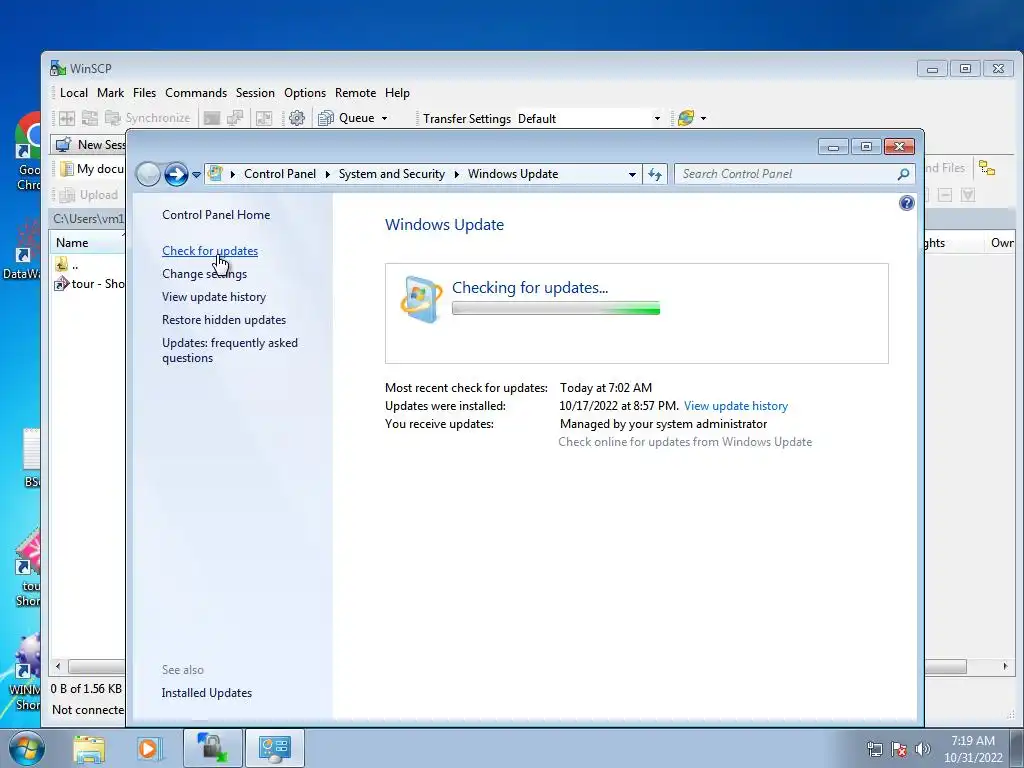Click WinSCP Synchronize toolbar button
The height and width of the screenshot is (768, 1024).
(148, 118)
